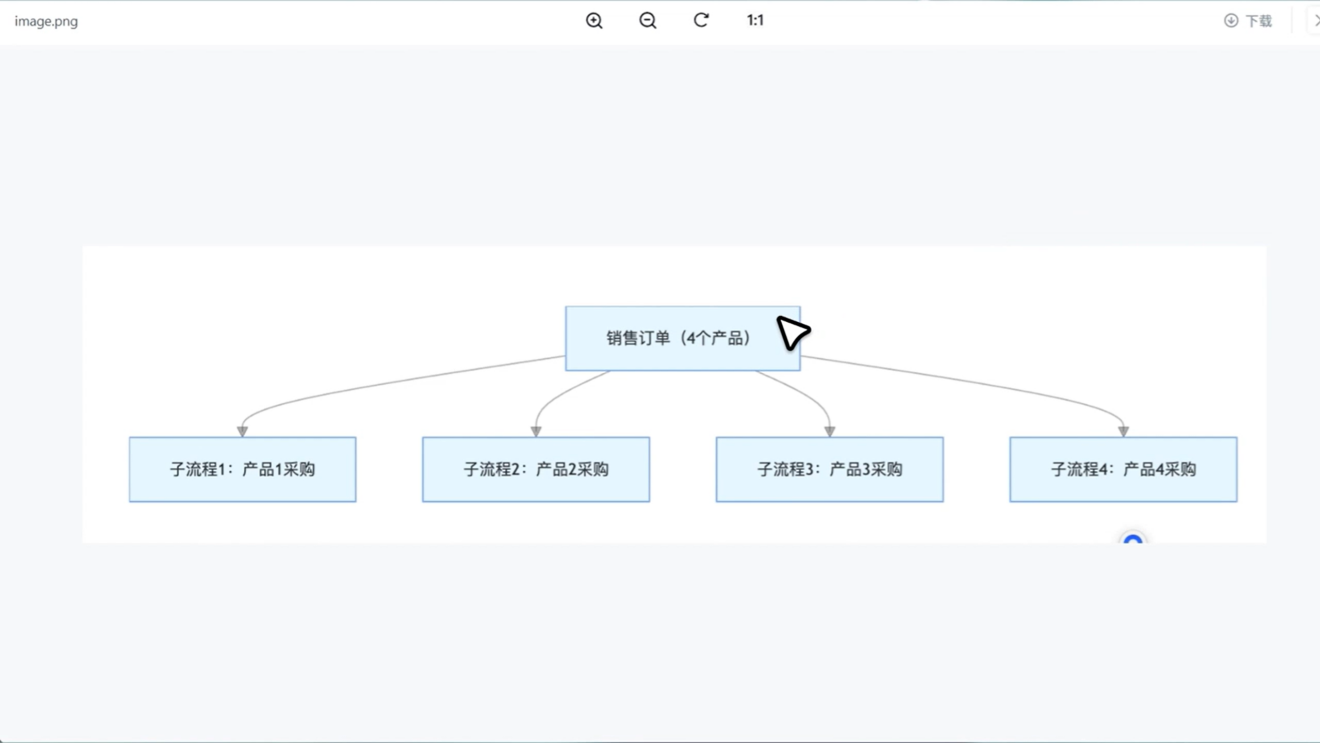This screenshot has height=743, width=1320.
Task: Click the image.png file name
Action: point(46,21)
